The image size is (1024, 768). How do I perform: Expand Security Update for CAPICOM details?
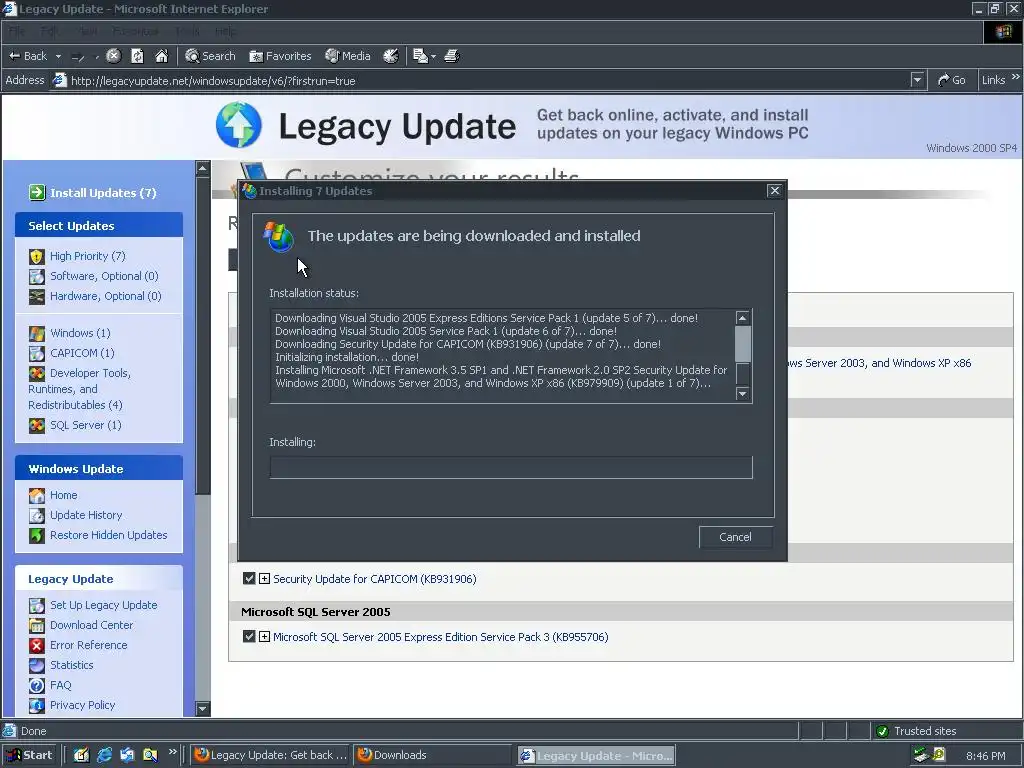click(264, 579)
